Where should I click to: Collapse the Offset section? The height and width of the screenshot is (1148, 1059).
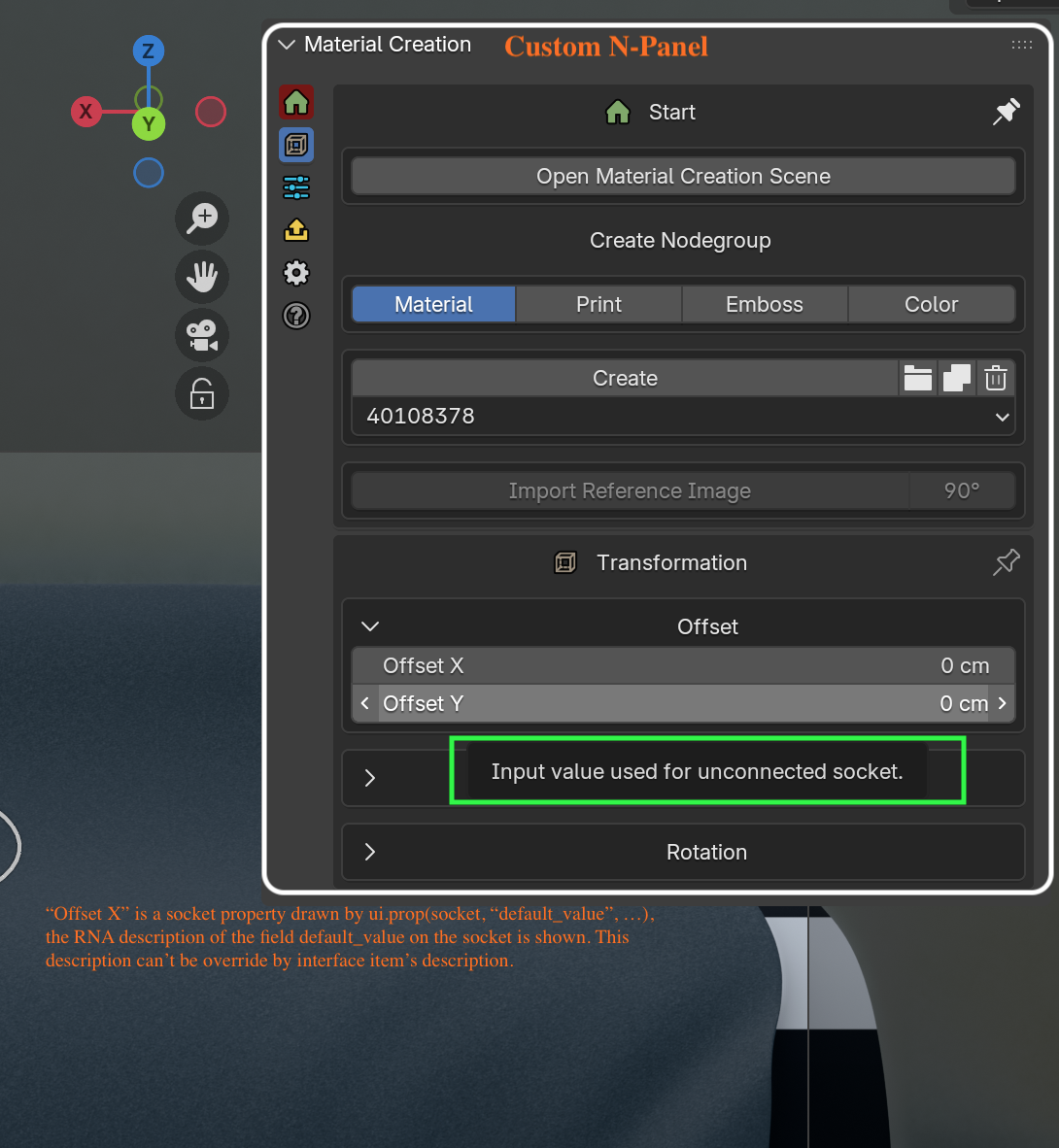coord(370,626)
